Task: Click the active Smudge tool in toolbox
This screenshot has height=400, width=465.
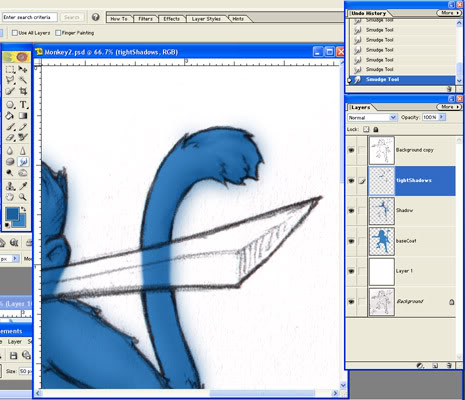Action: pos(23,162)
